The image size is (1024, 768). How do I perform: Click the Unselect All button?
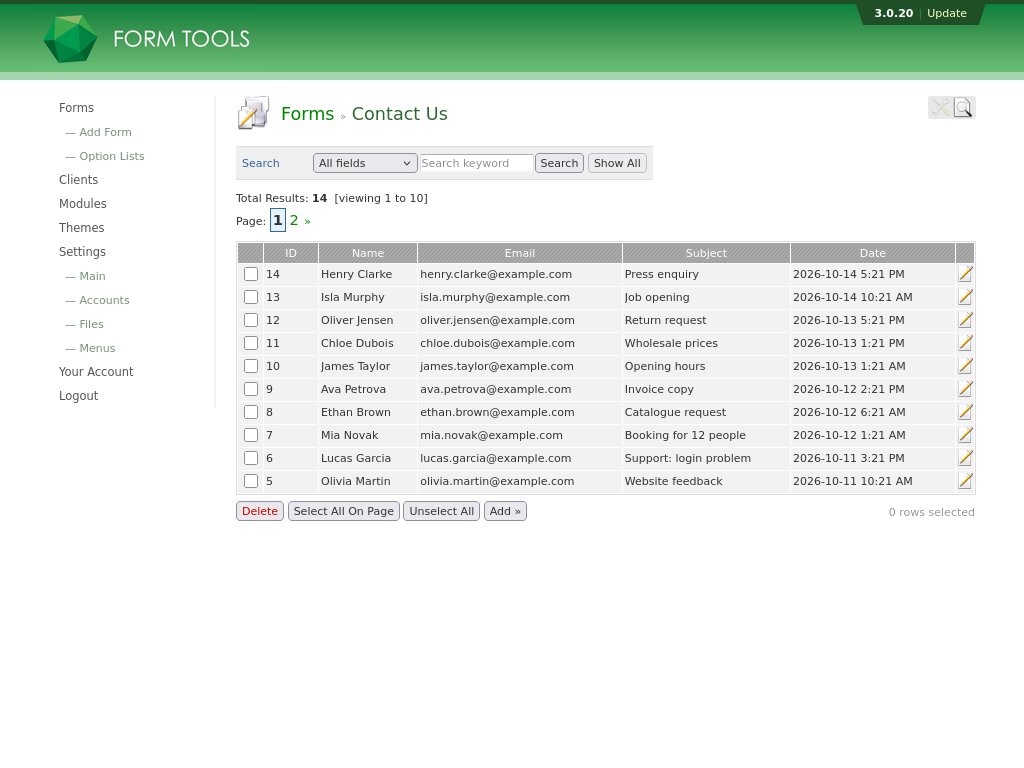(441, 511)
